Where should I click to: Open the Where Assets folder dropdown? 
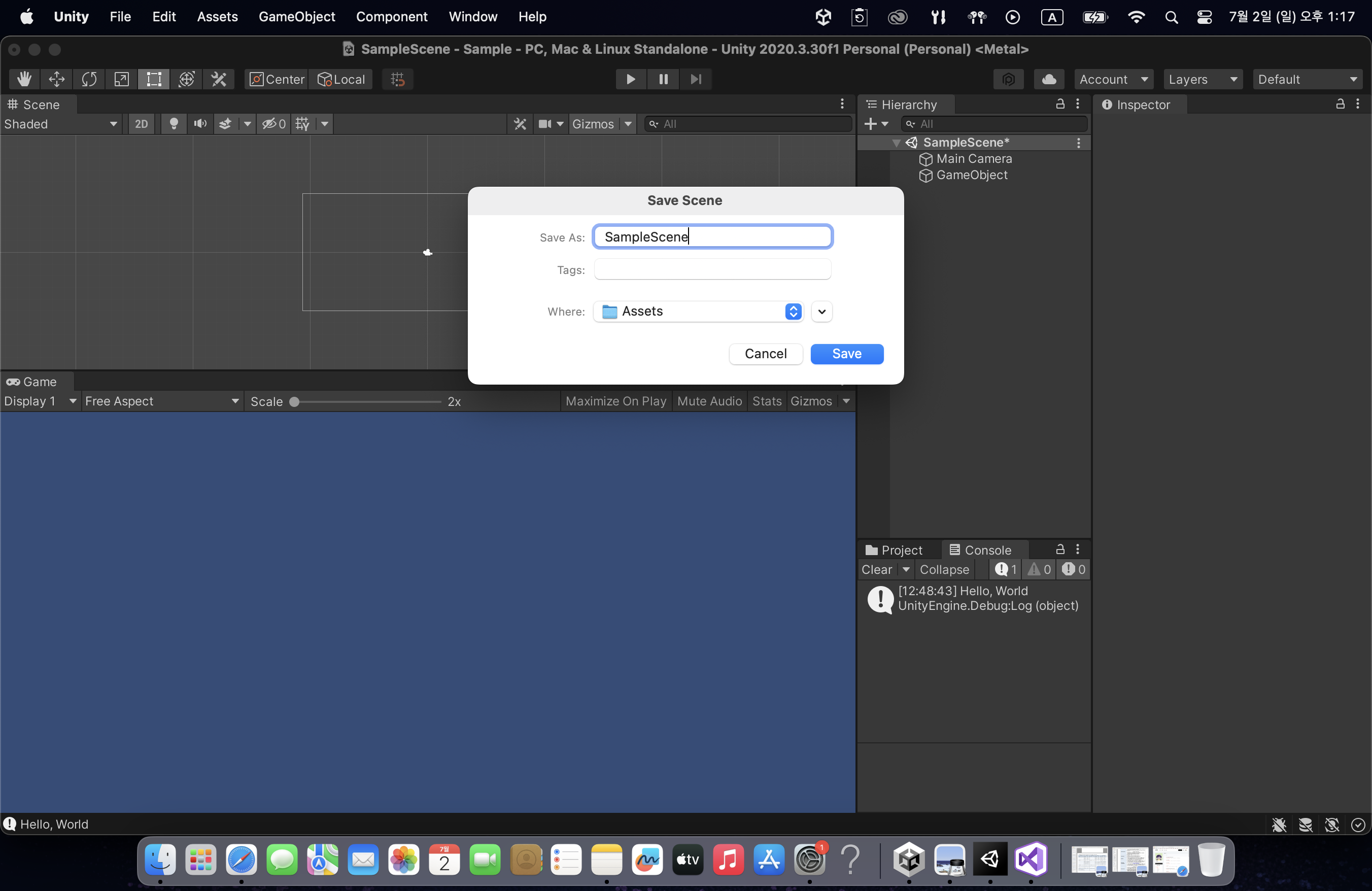click(x=699, y=311)
